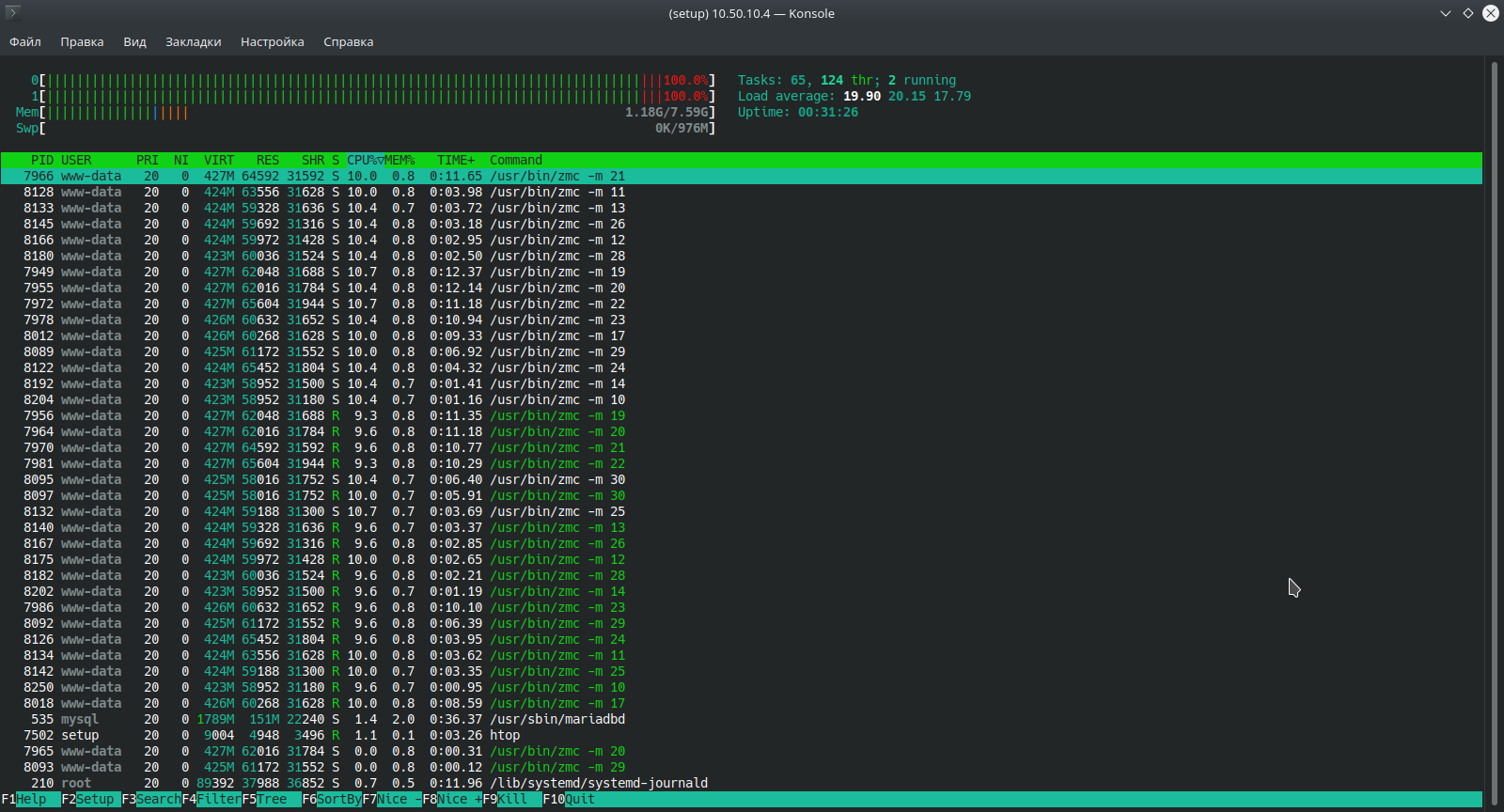Select process row PID 8202
Screen dimensions: 1504x812
[x=742, y=591]
